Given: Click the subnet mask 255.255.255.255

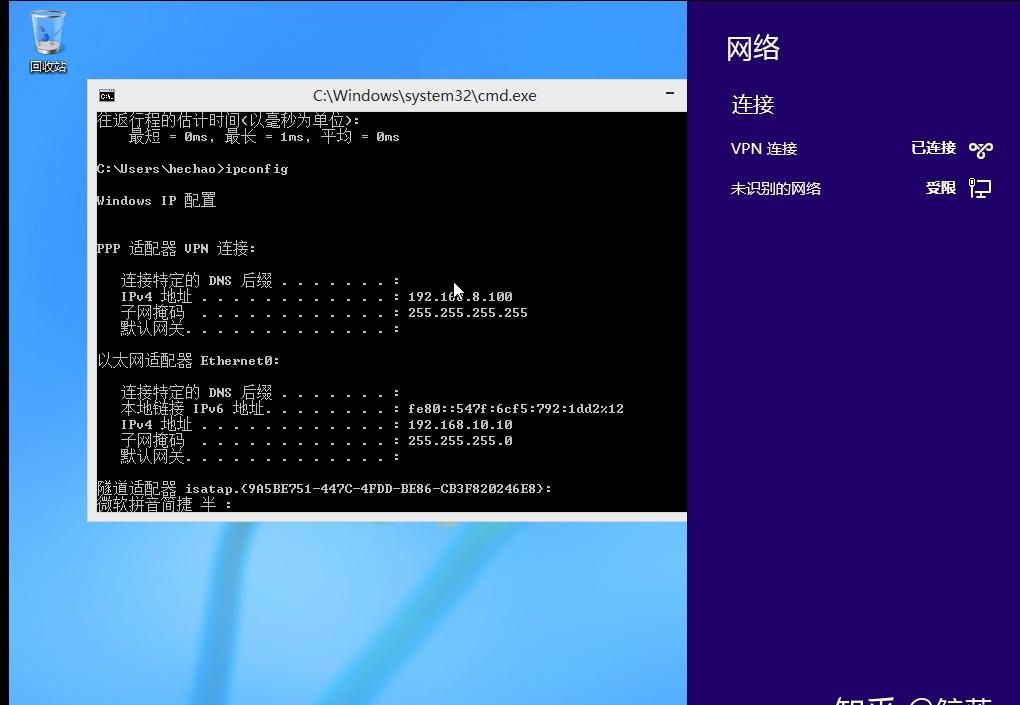Looking at the screenshot, I should pos(468,313).
